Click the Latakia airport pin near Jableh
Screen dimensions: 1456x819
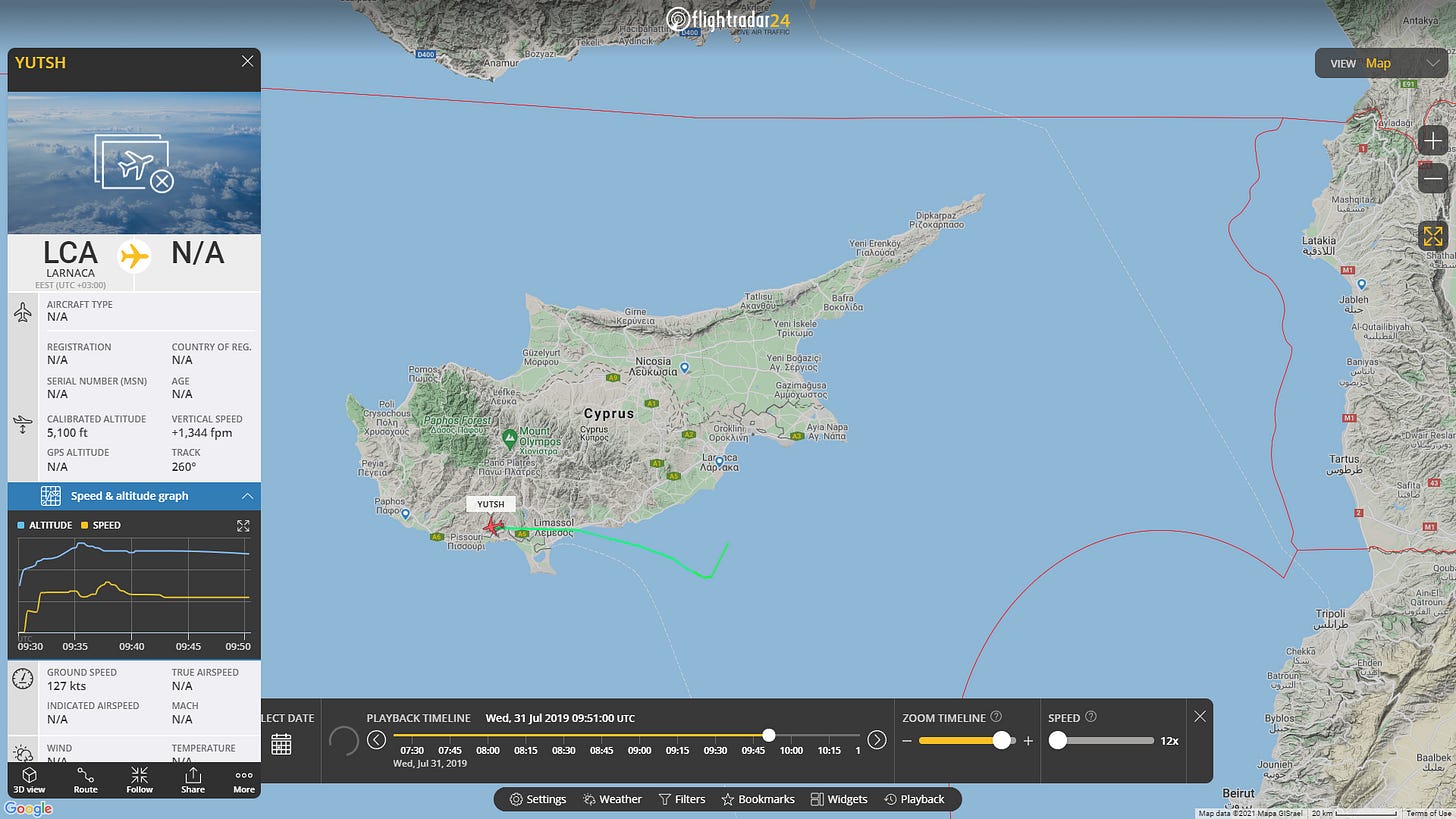[x=1362, y=285]
